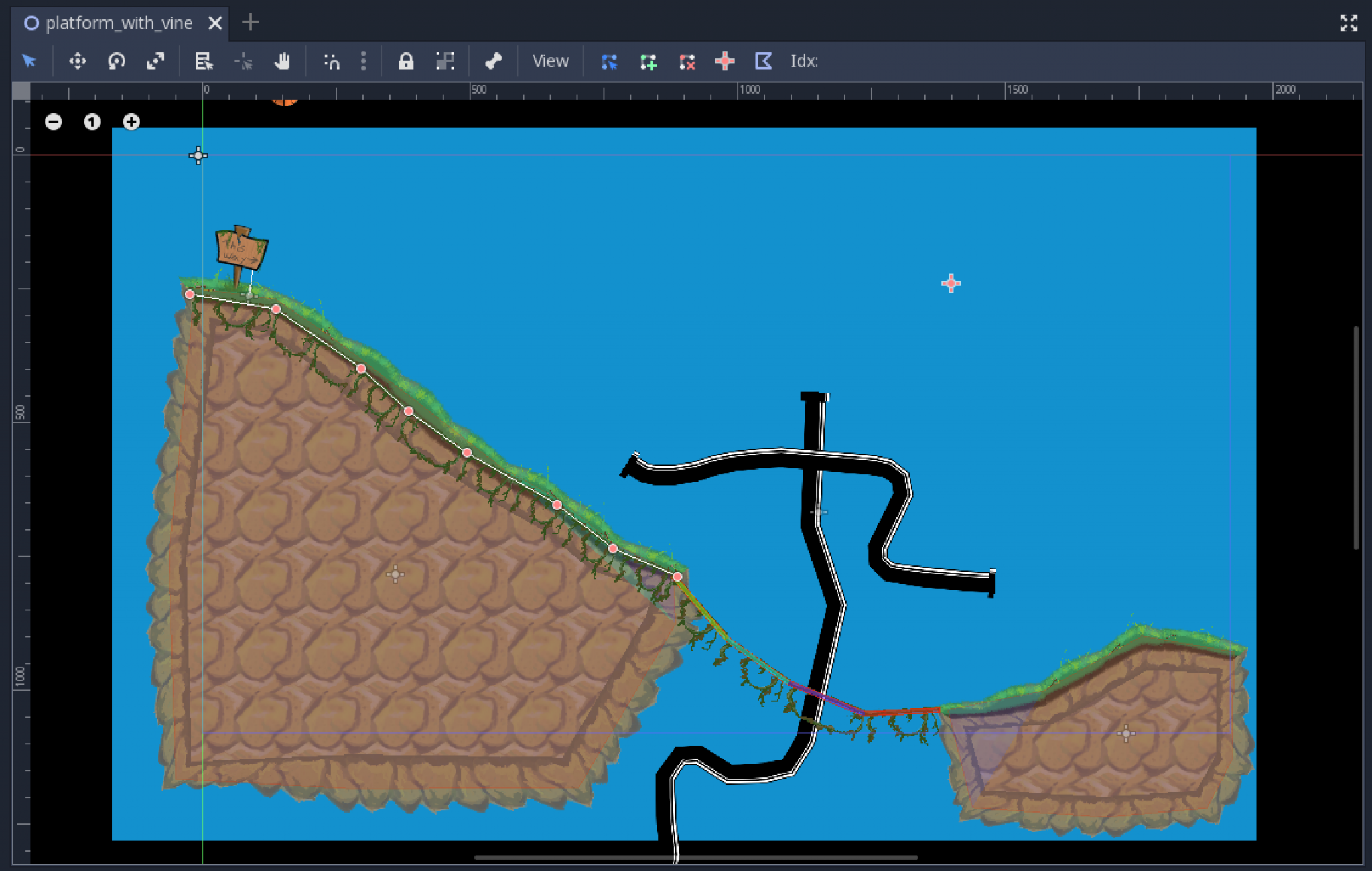
Task: Toggle smart snap in toolbar
Action: tap(332, 61)
